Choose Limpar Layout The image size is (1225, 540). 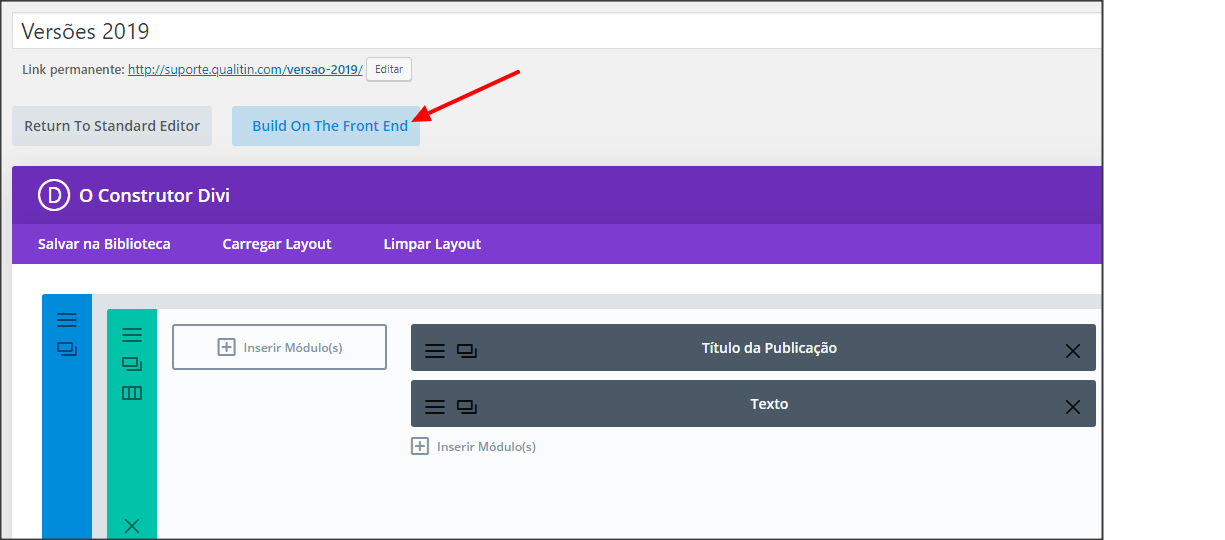pyautogui.click(x=432, y=244)
